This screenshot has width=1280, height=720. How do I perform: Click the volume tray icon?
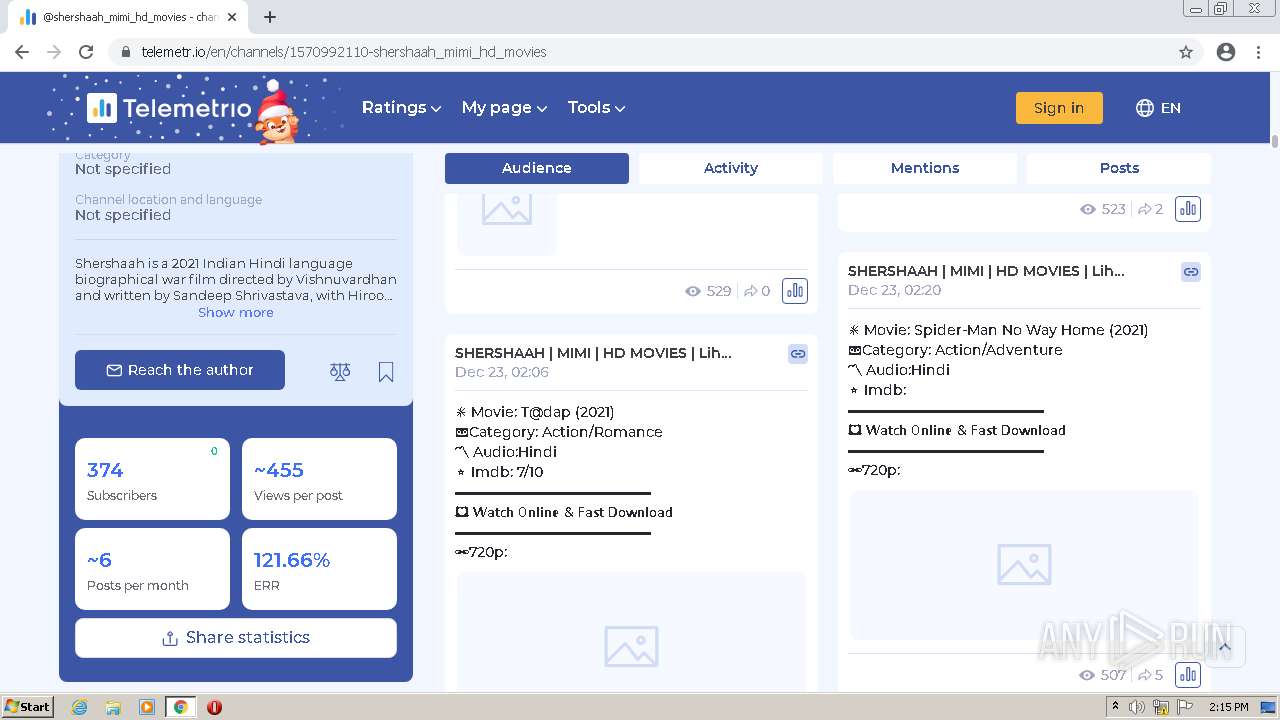[x=1137, y=707]
